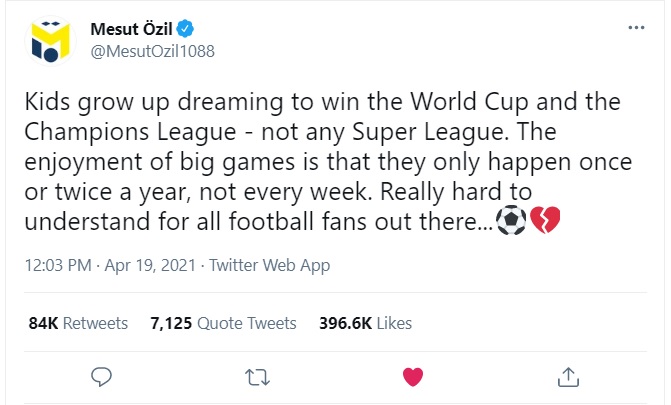Open Mesut Özil's profile avatar

[x=50, y=38]
